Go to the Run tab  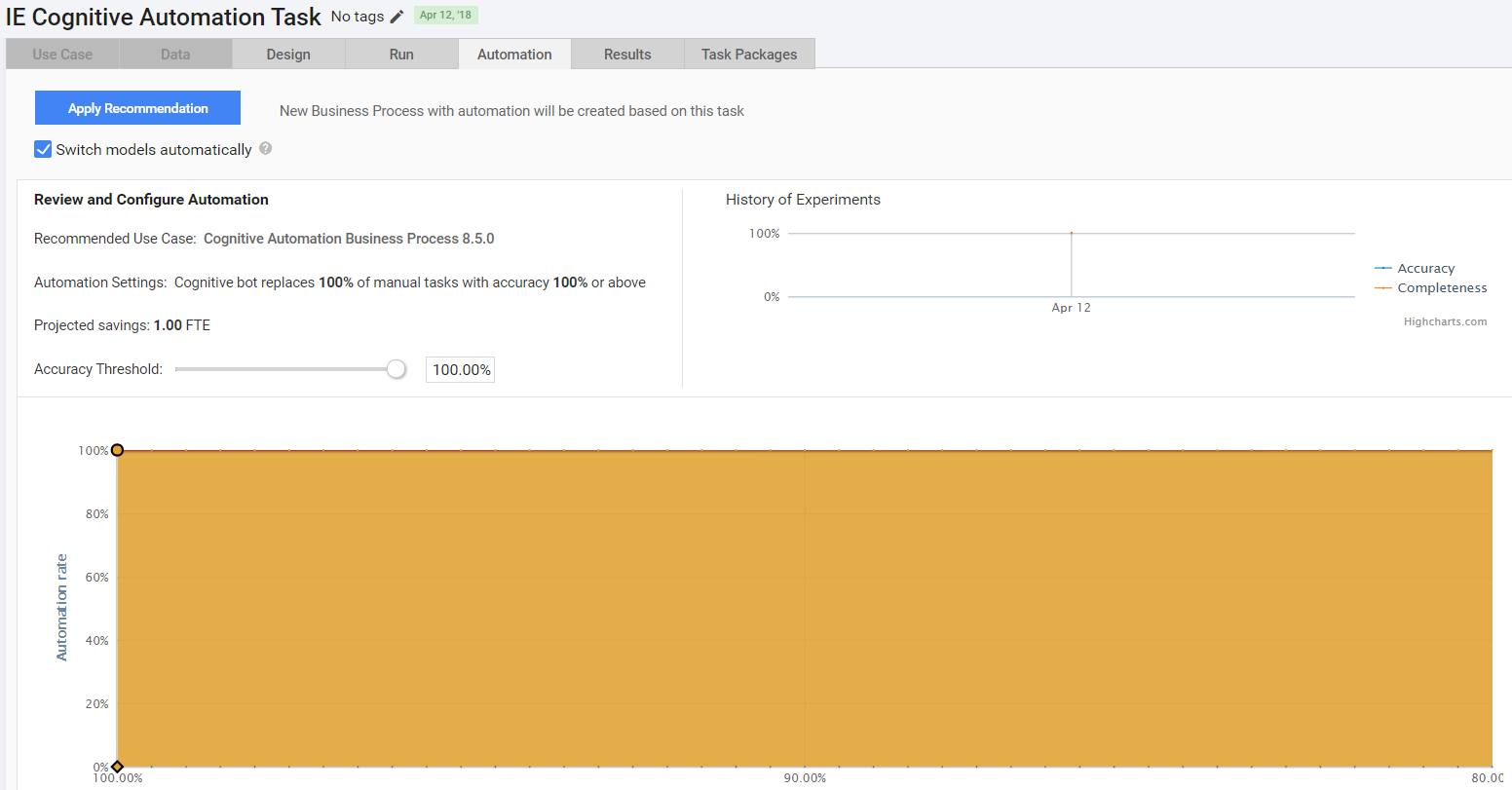pos(401,54)
